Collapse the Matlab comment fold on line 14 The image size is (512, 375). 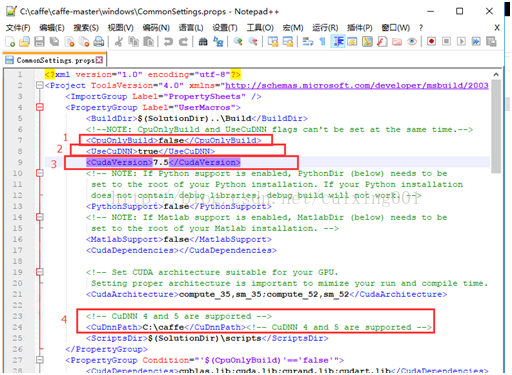(40, 217)
